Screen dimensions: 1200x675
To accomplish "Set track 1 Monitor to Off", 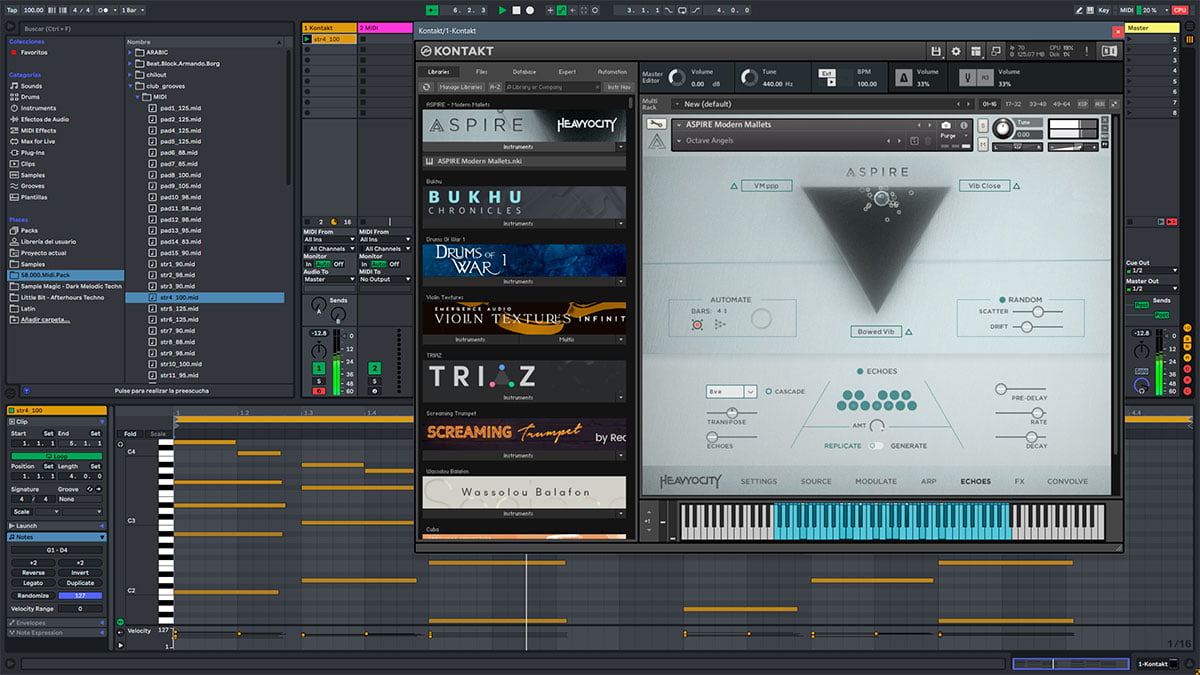I will tap(338, 264).
